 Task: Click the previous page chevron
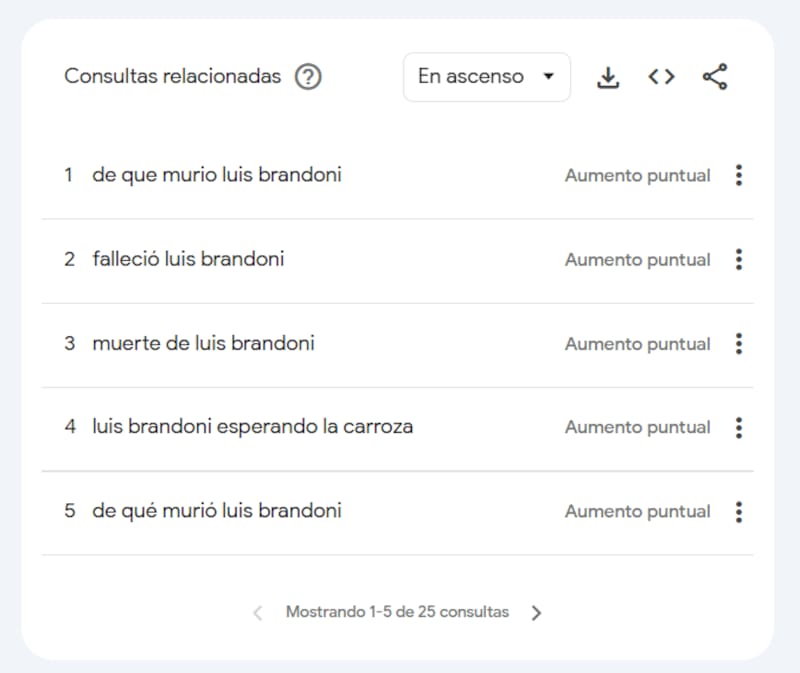click(x=258, y=612)
